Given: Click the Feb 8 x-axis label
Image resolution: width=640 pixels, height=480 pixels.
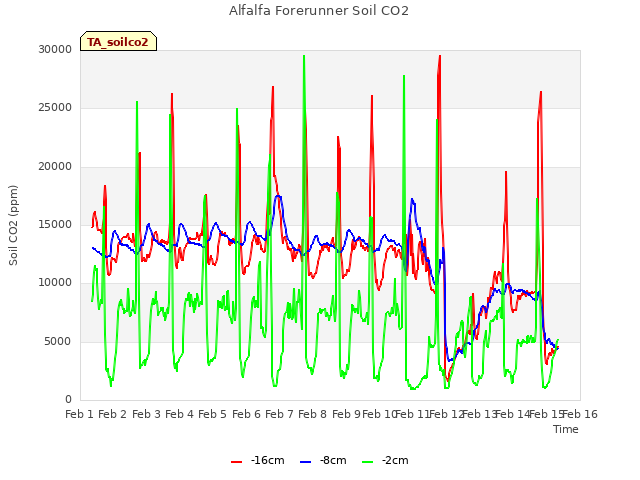Looking at the screenshot, I should point(313,415).
